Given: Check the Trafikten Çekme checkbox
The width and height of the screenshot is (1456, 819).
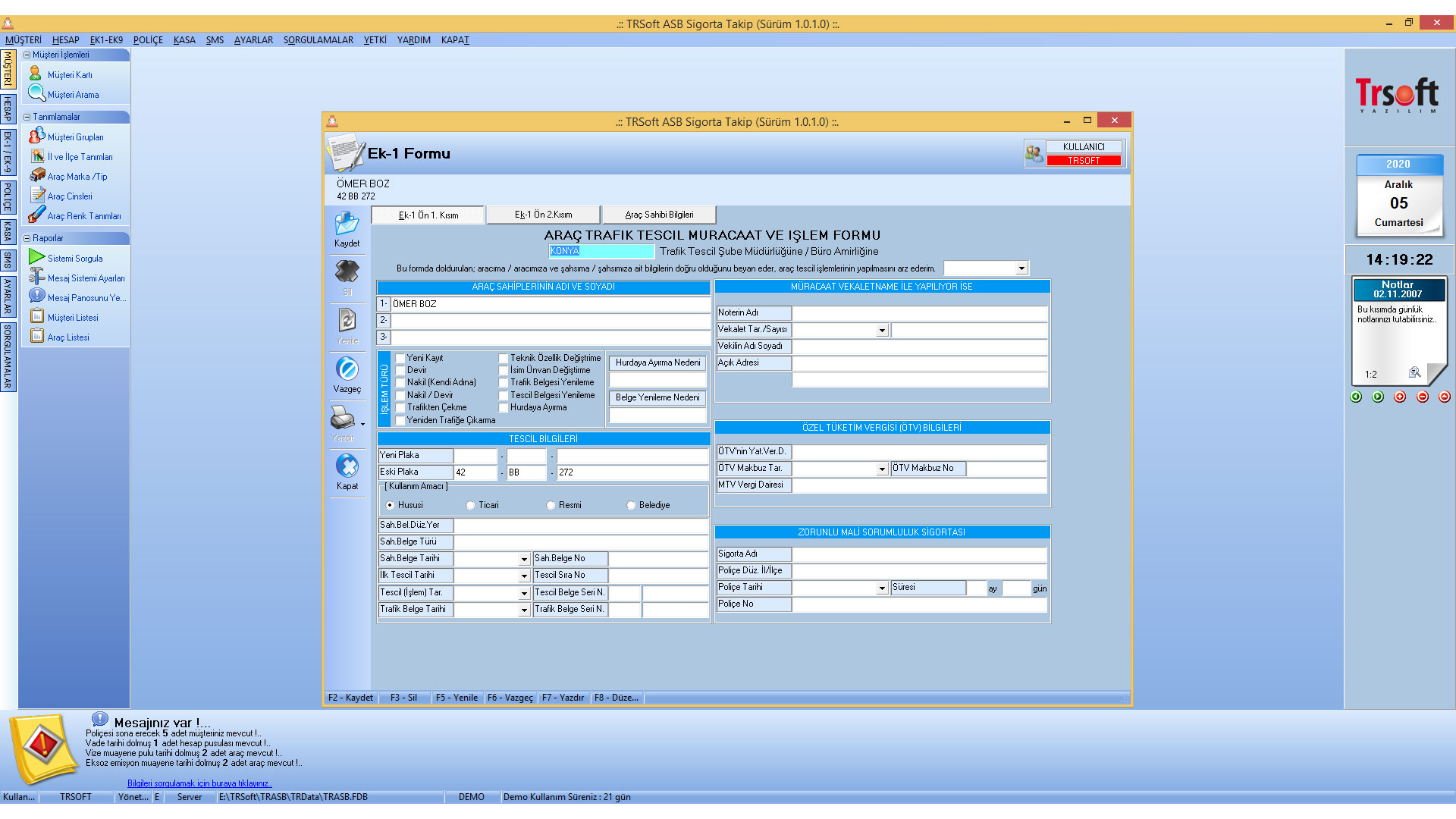Looking at the screenshot, I should point(400,407).
